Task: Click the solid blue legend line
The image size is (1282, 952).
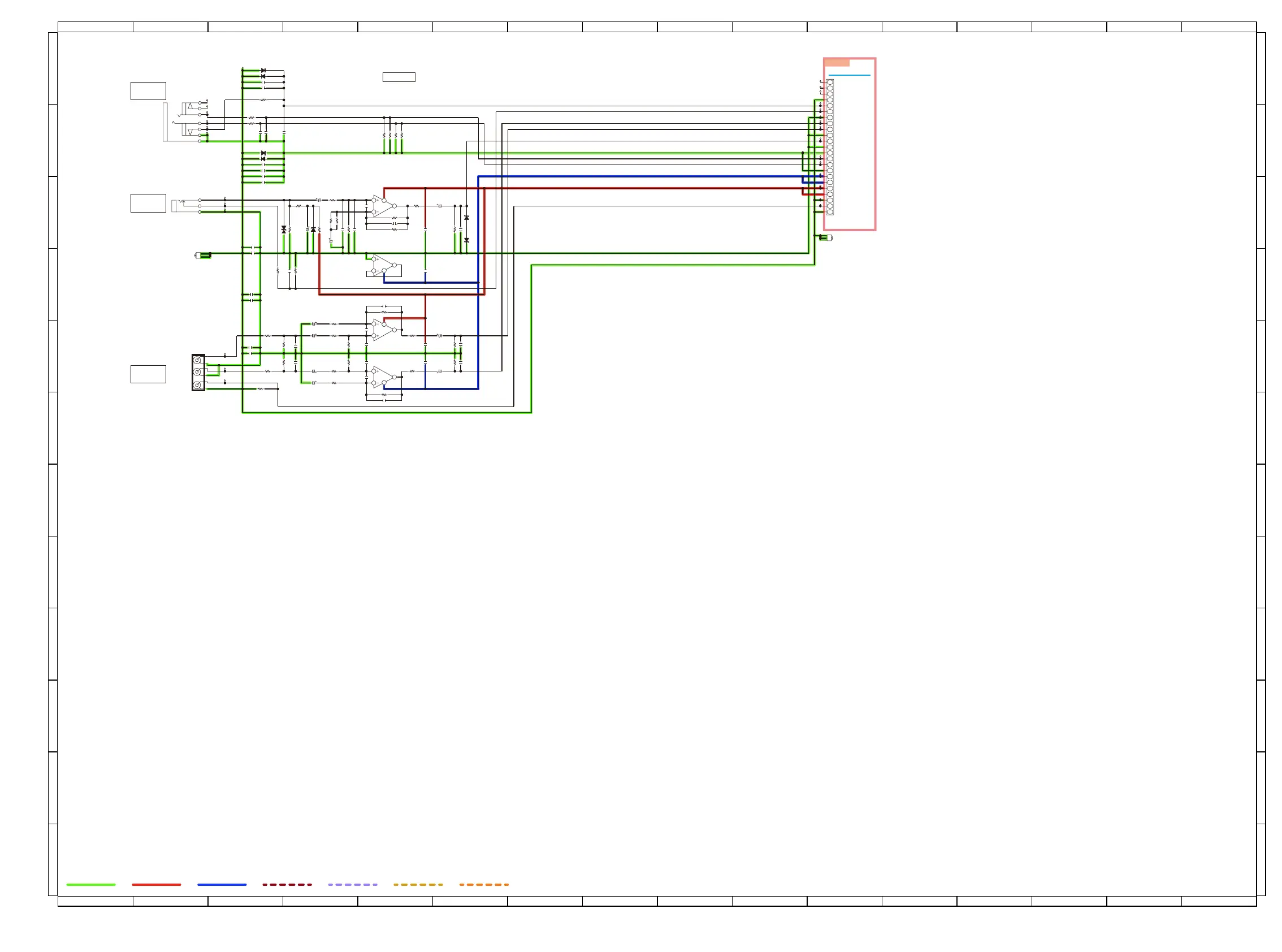Action: 222,884
